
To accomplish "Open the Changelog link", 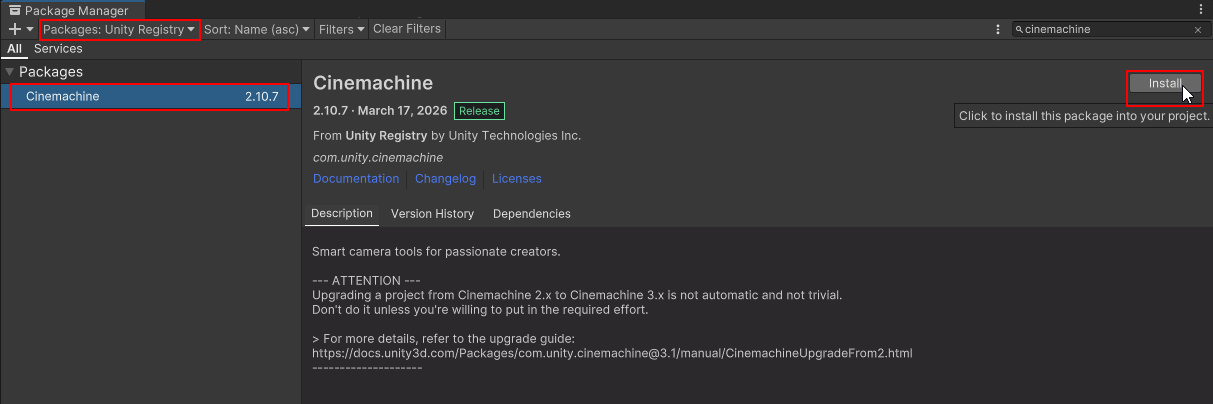I will pyautogui.click(x=446, y=179).
